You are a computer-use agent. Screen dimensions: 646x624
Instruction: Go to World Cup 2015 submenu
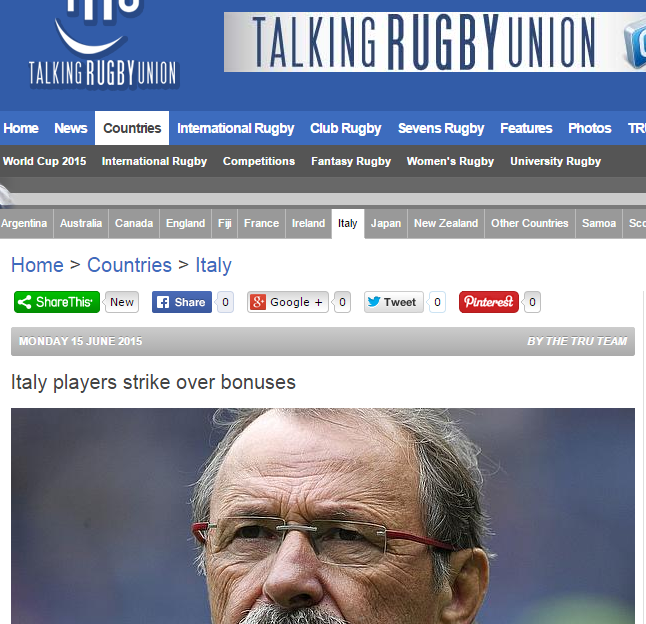coord(44,161)
